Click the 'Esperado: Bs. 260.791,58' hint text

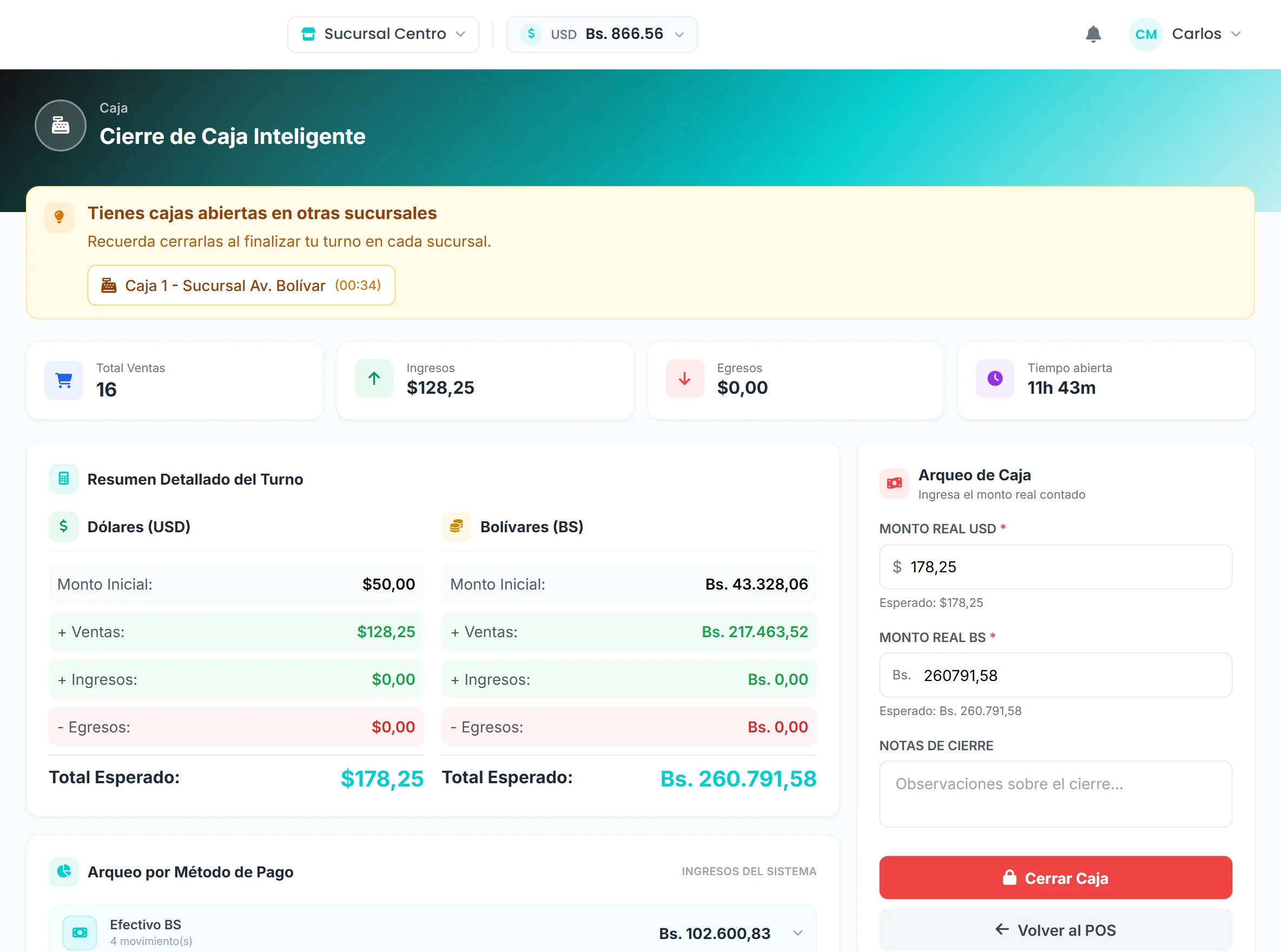(950, 711)
